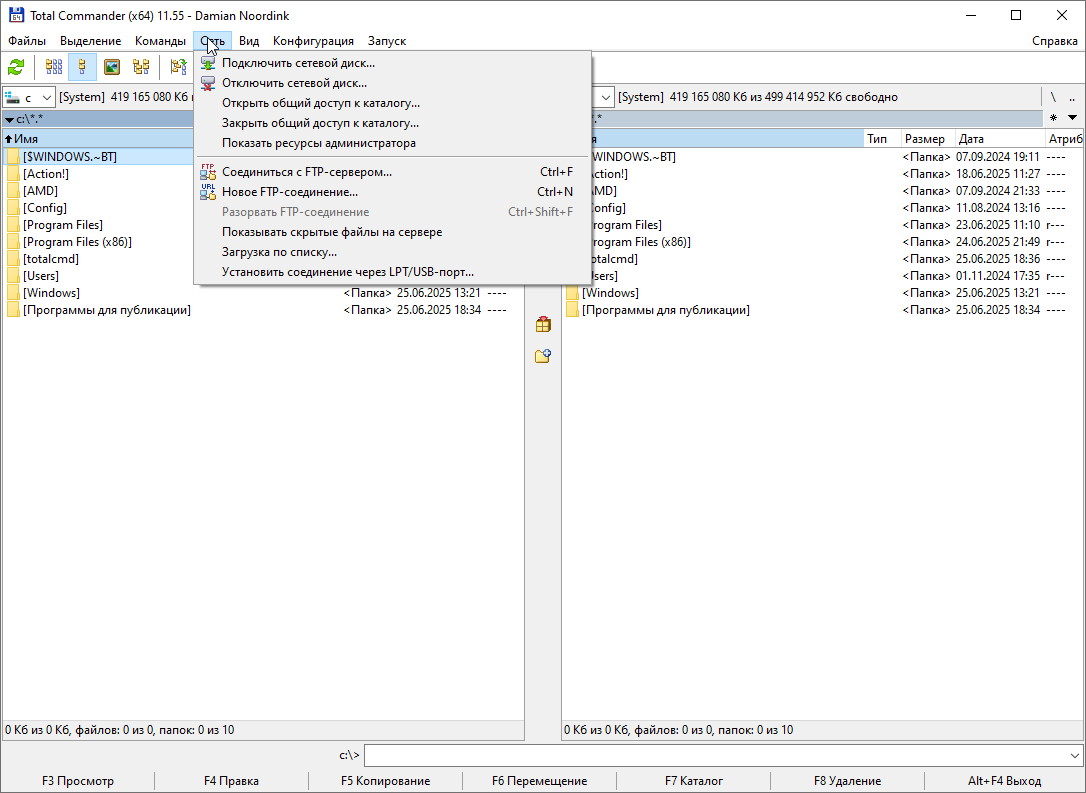Viewport: 1086px width, 793px height.
Task: Open the right panel drive dropdown arrow
Action: [605, 98]
